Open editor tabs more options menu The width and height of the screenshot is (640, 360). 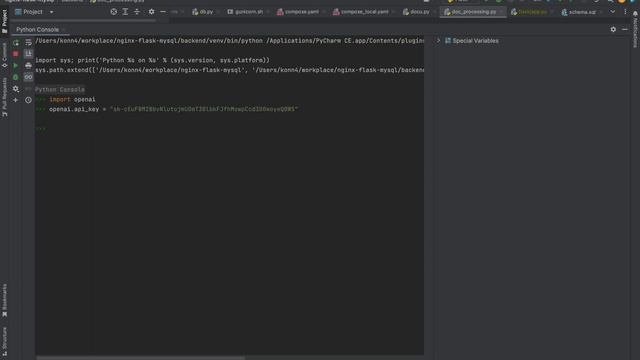click(x=625, y=12)
